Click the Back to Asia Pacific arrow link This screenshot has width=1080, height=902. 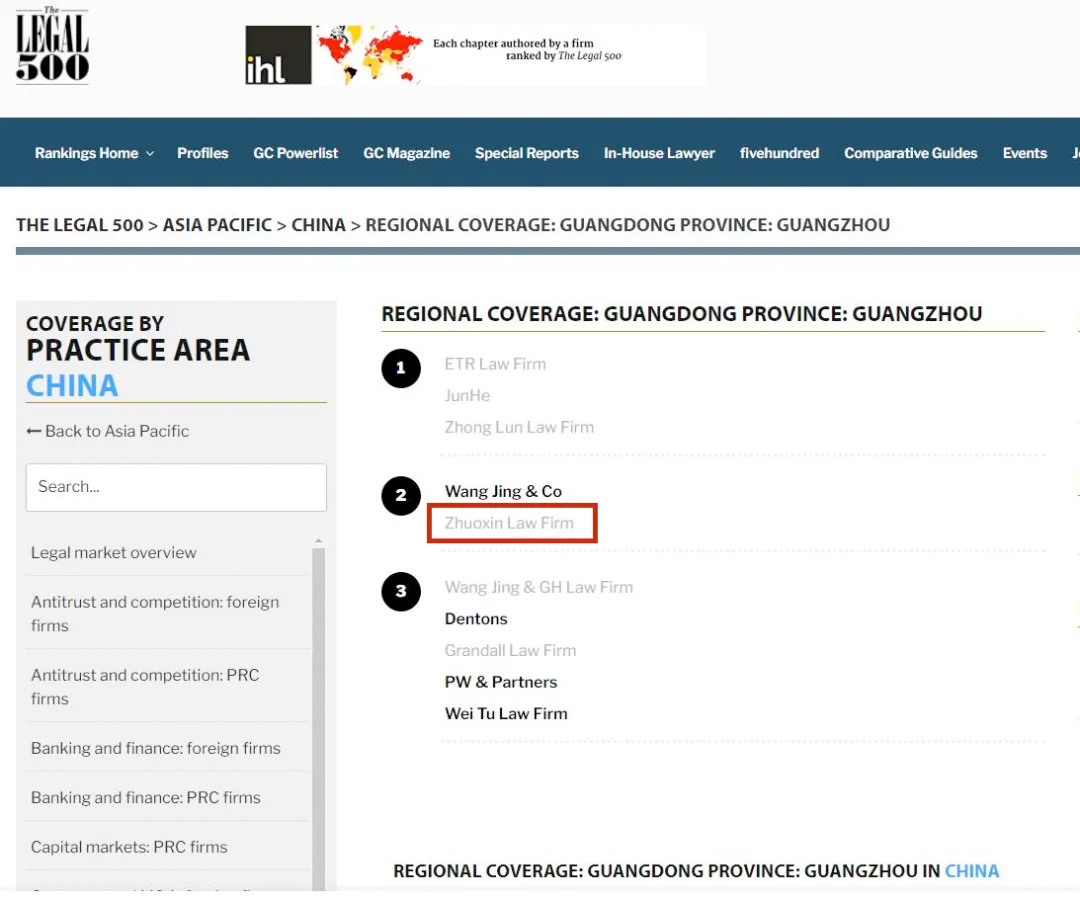point(108,431)
